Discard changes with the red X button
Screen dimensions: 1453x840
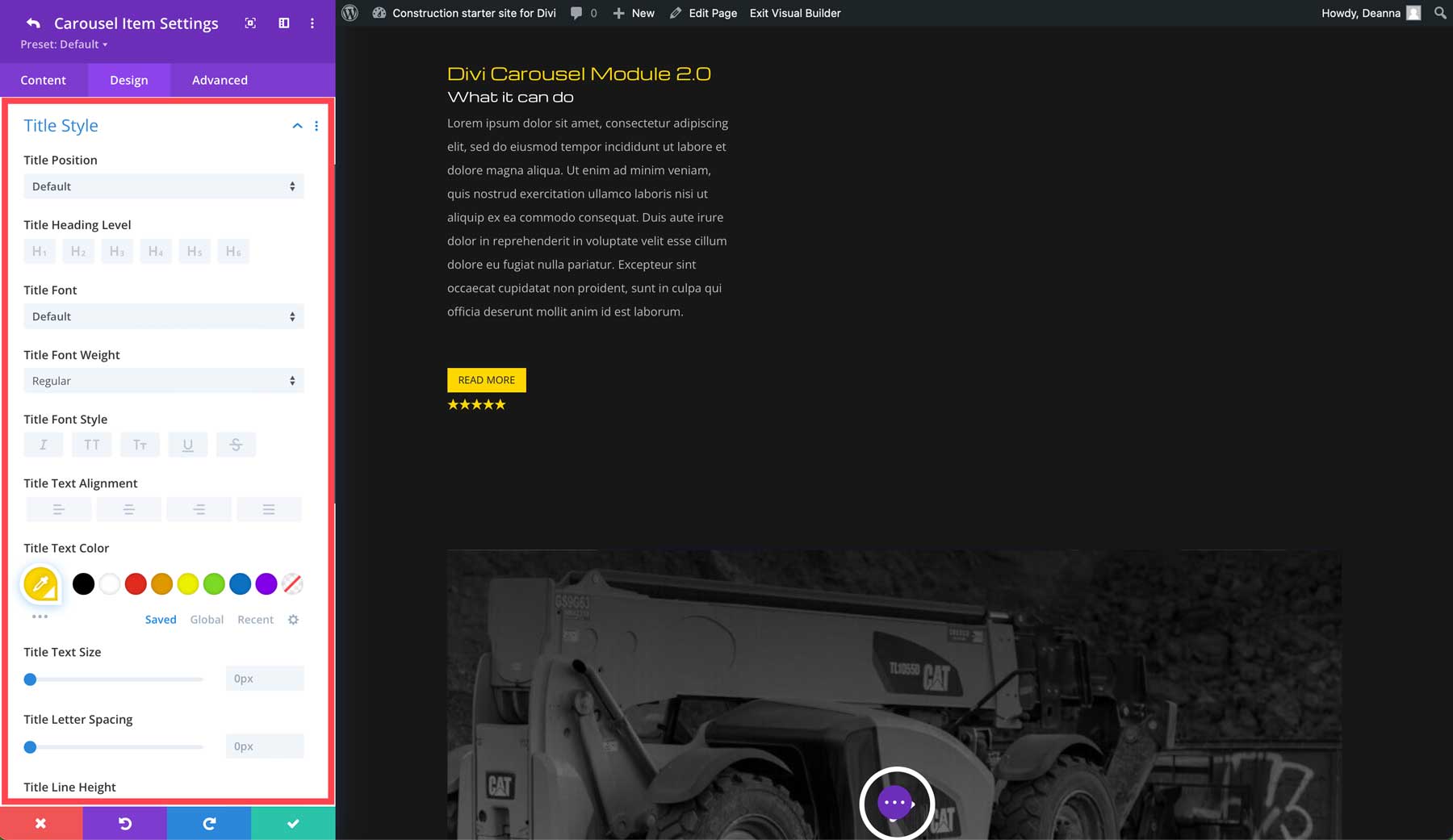point(40,823)
